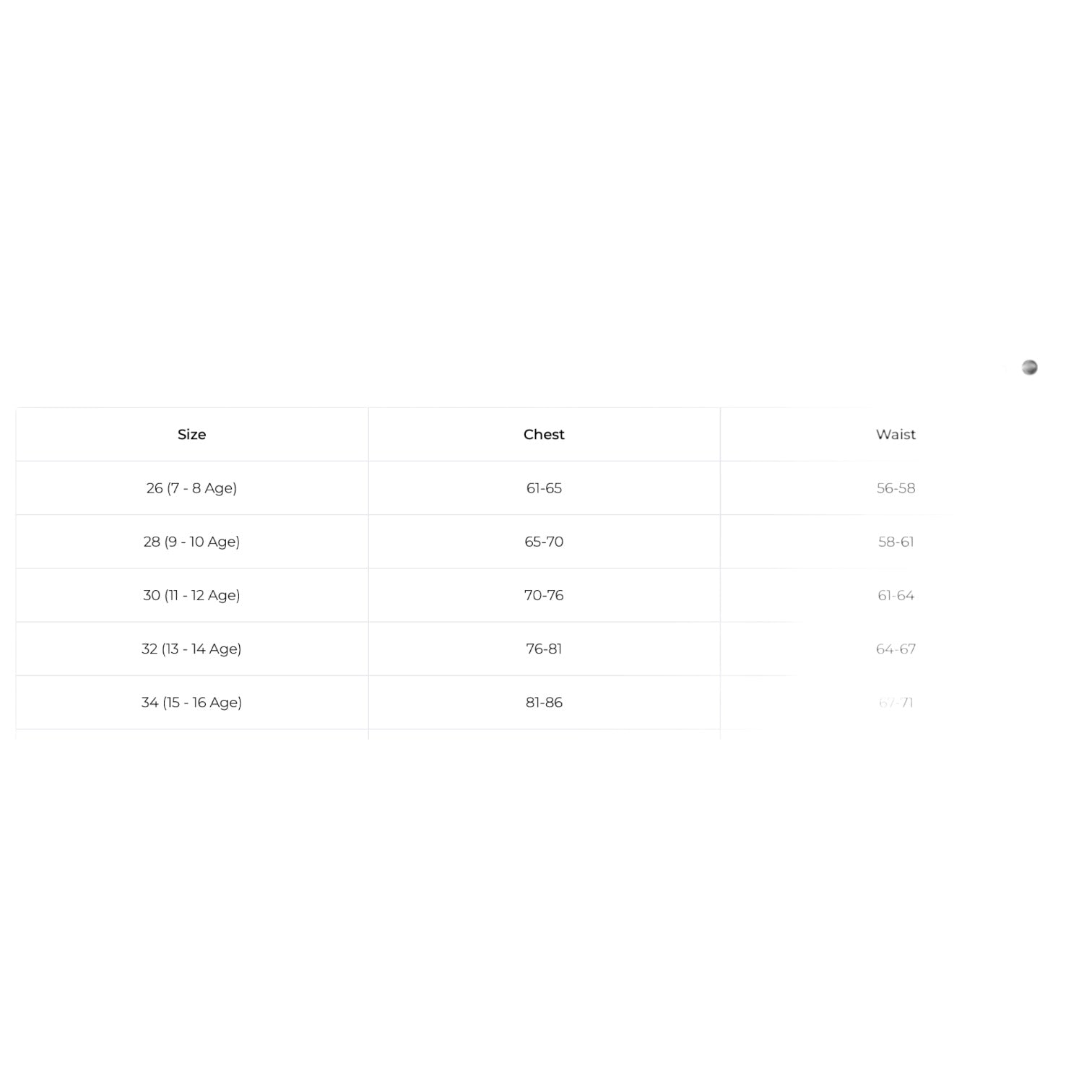Choose size 26 (7 - 8 Age)

coord(191,488)
